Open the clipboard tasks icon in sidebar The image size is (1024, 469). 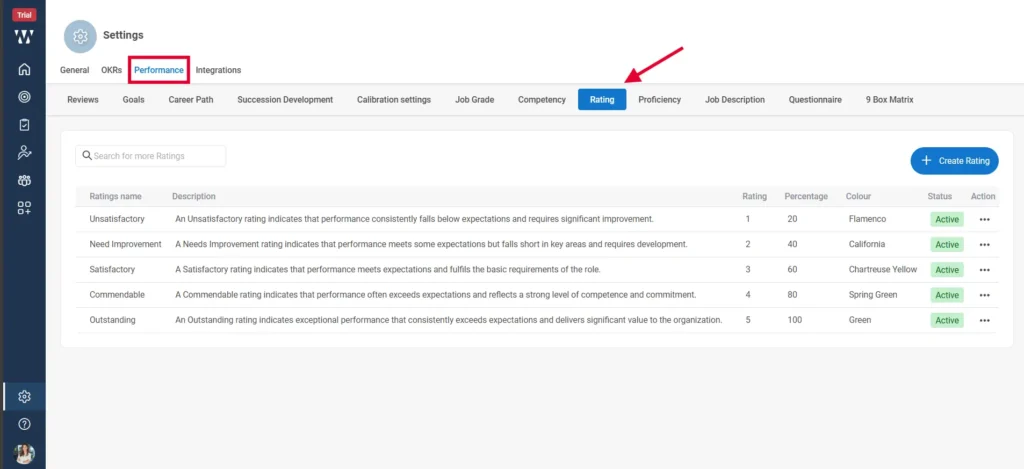(x=24, y=124)
